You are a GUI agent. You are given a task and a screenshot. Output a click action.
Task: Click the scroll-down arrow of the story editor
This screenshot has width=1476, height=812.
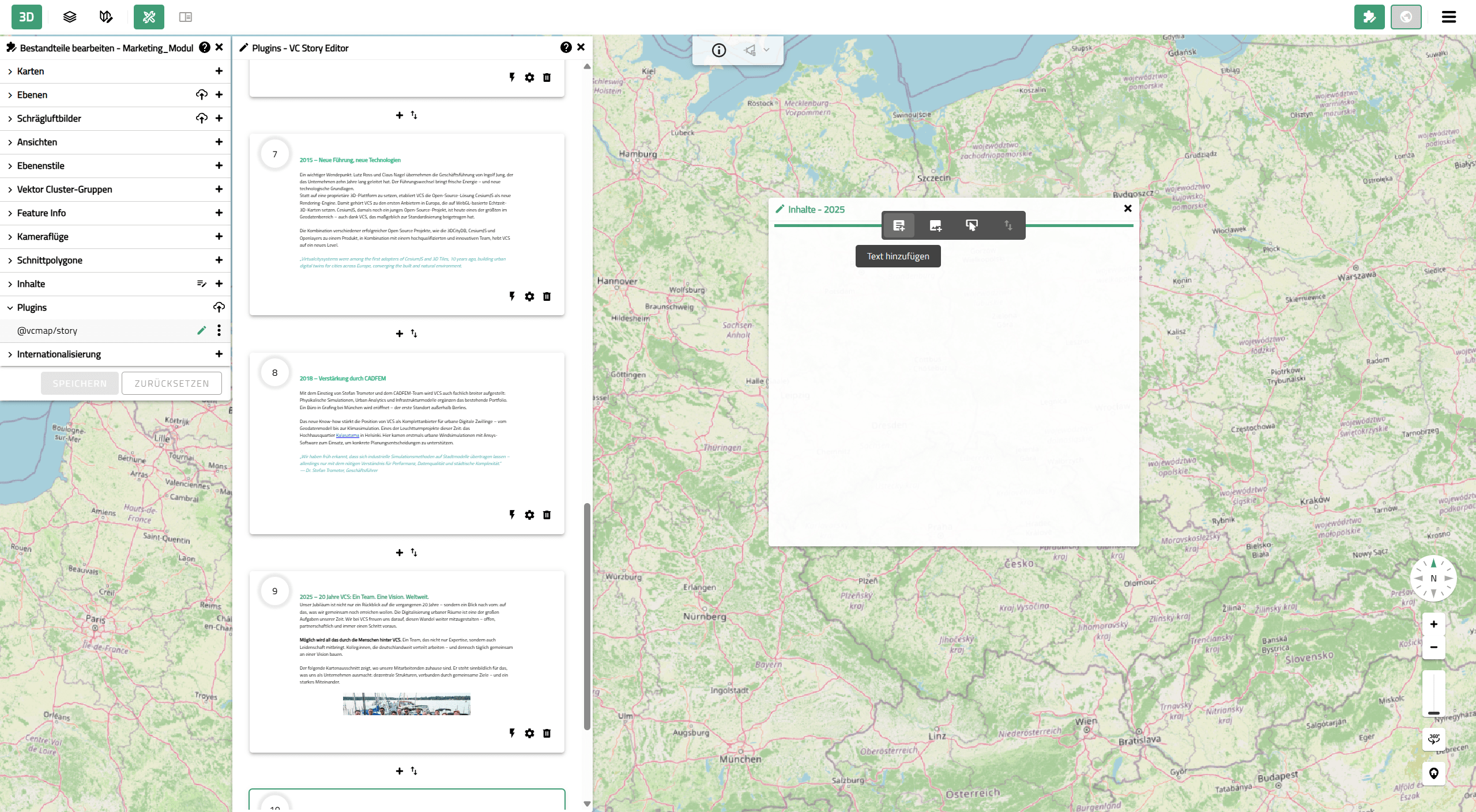tap(587, 803)
